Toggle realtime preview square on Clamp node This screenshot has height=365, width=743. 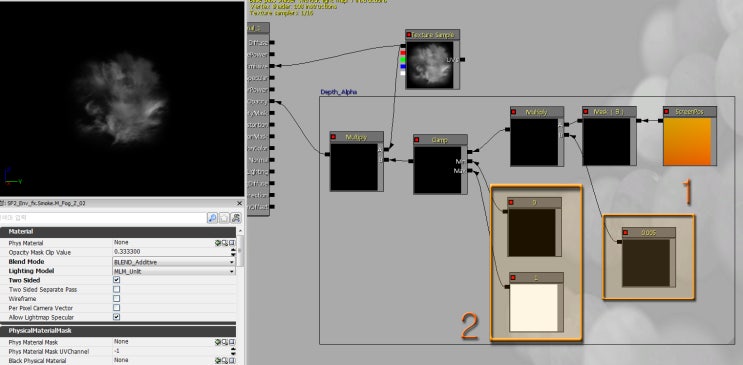(x=417, y=140)
